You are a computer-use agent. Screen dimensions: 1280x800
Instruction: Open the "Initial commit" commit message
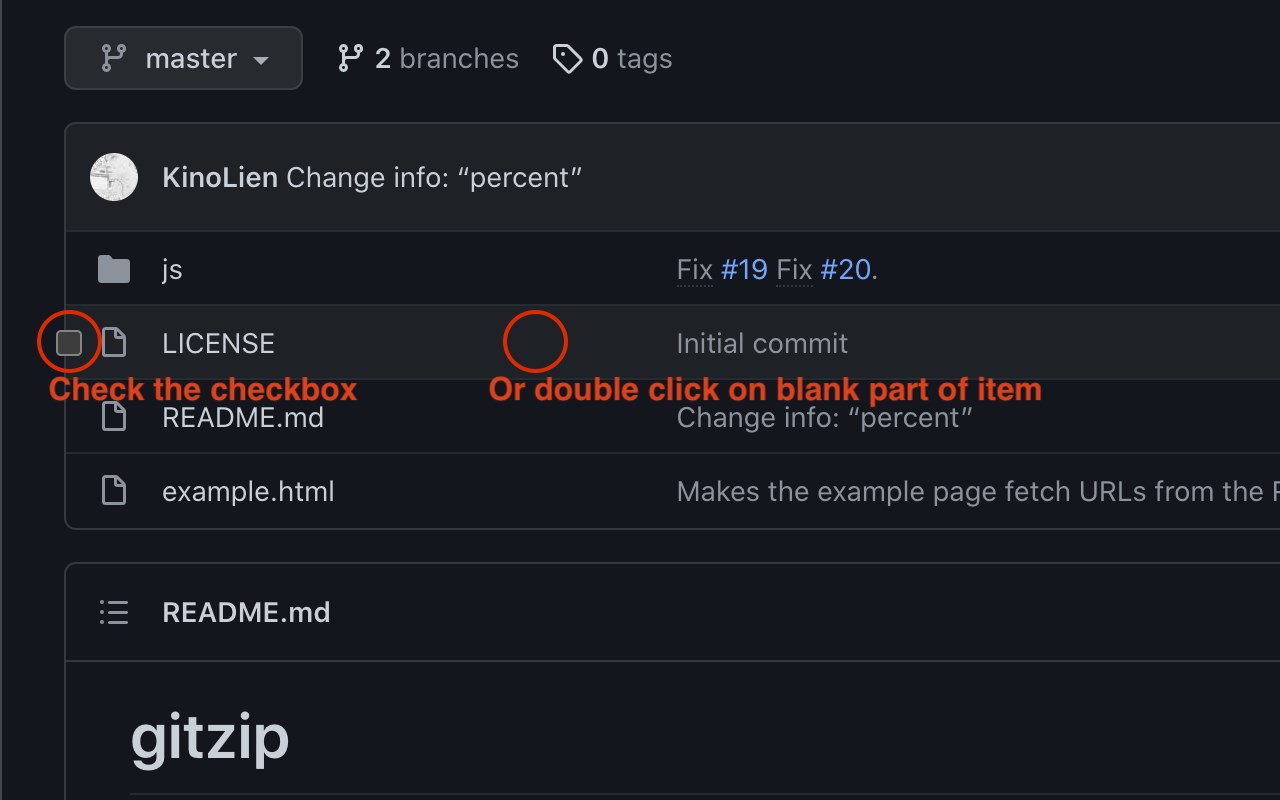[762, 343]
